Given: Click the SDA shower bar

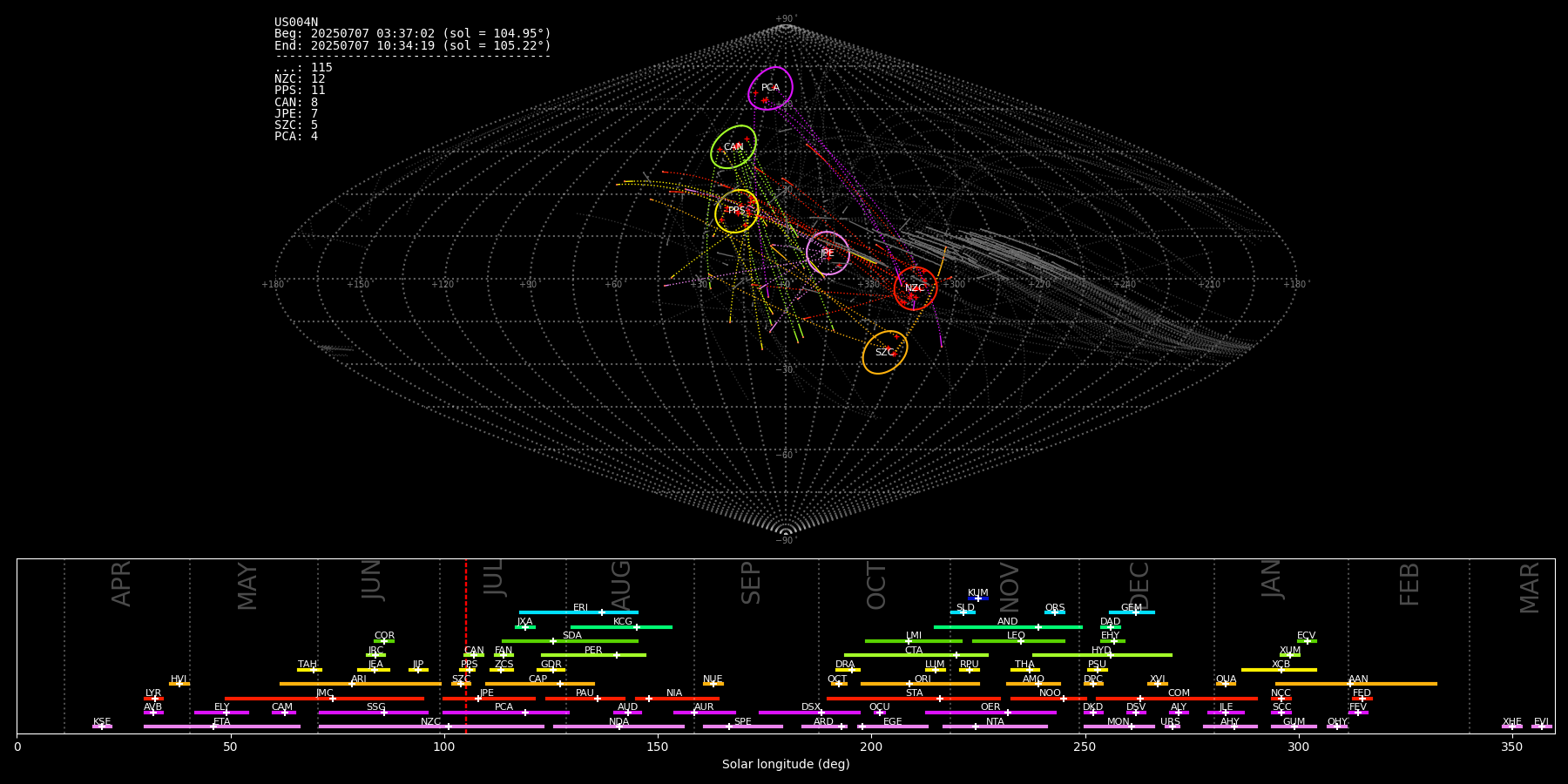Looking at the screenshot, I should click(570, 641).
